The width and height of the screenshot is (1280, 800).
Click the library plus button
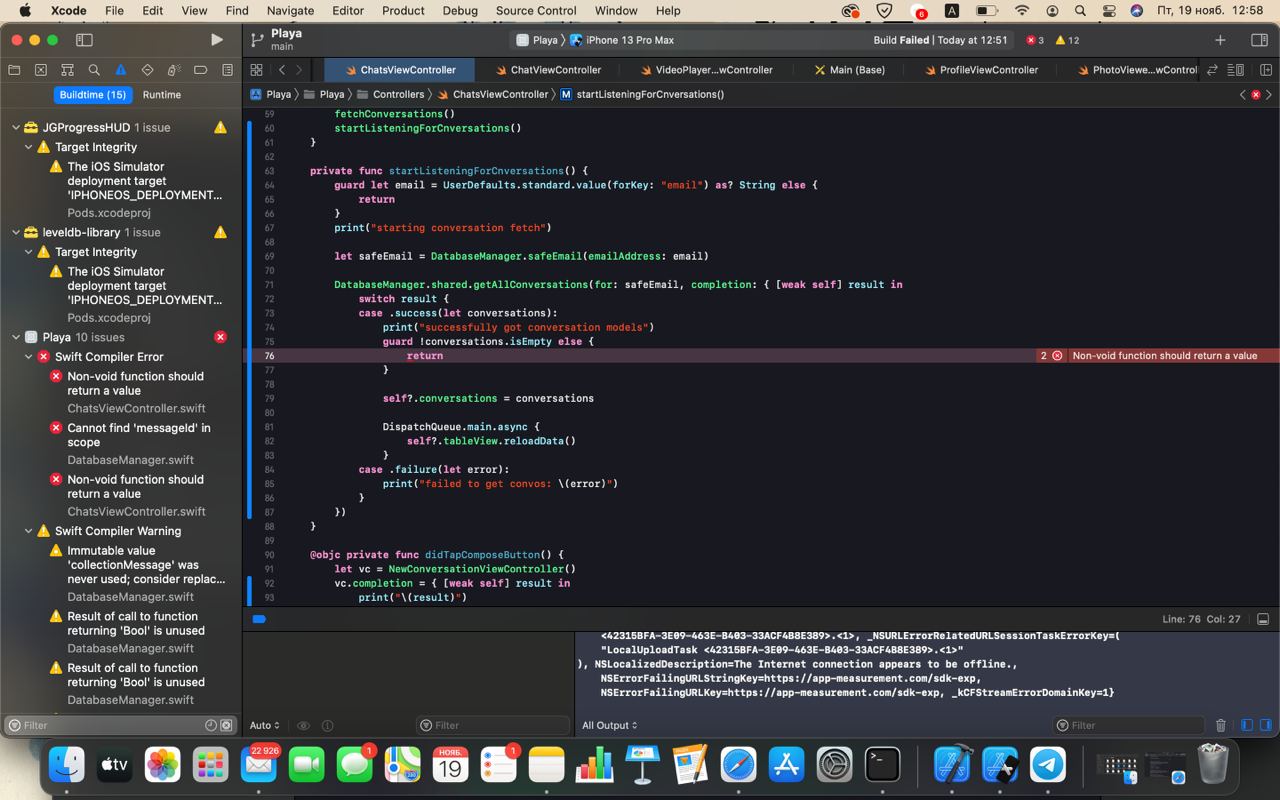tap(1220, 40)
